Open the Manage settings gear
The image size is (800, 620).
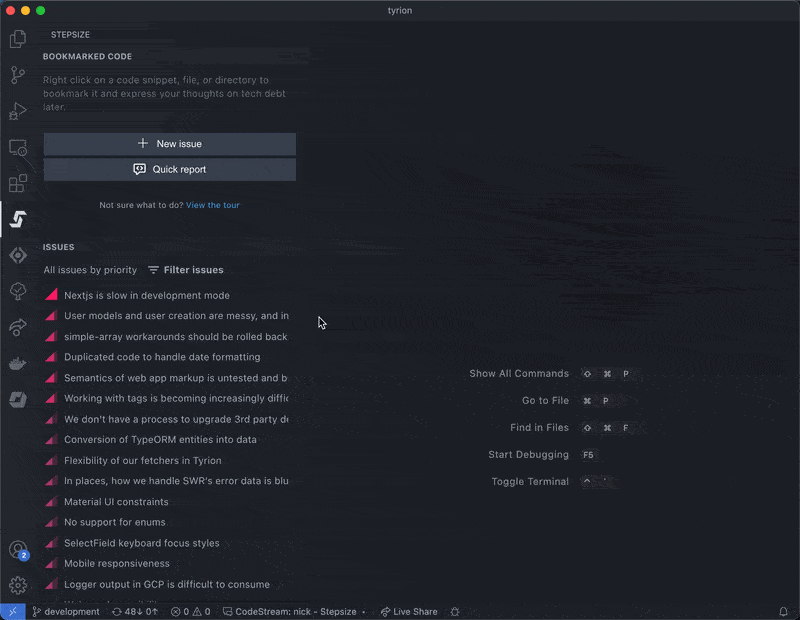tap(18, 586)
